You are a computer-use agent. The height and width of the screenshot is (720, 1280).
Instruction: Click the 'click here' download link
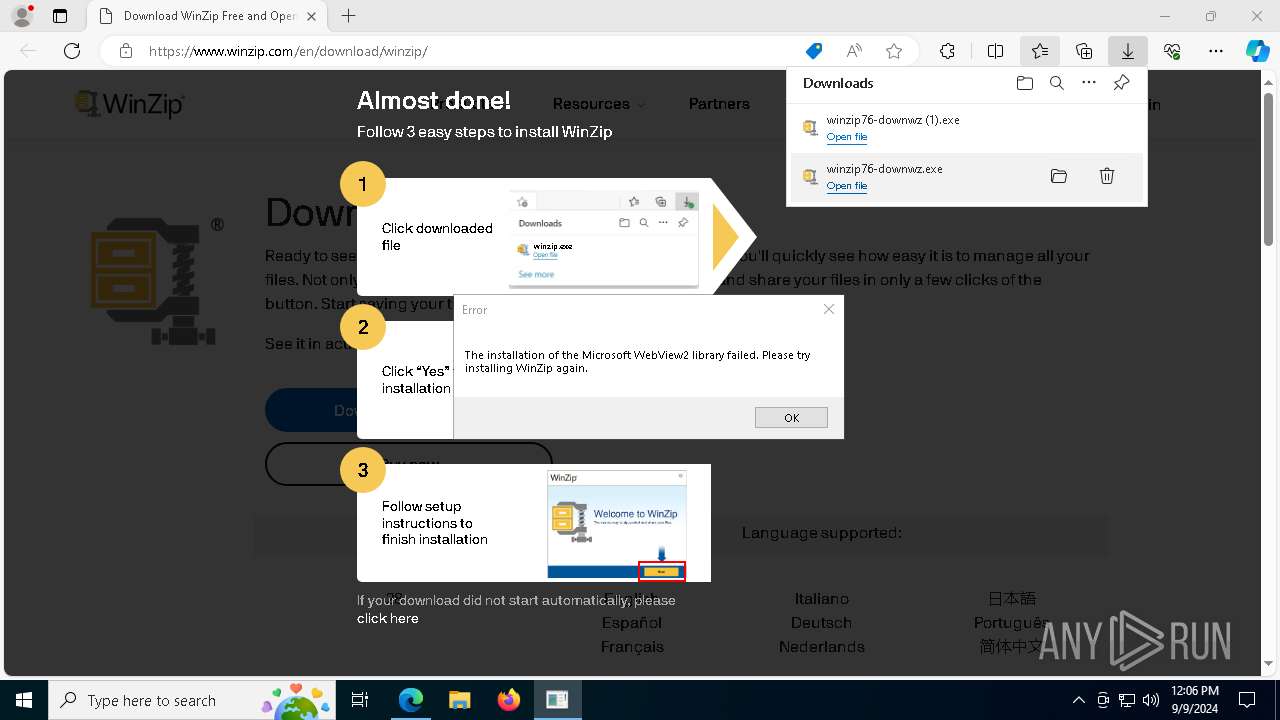388,618
